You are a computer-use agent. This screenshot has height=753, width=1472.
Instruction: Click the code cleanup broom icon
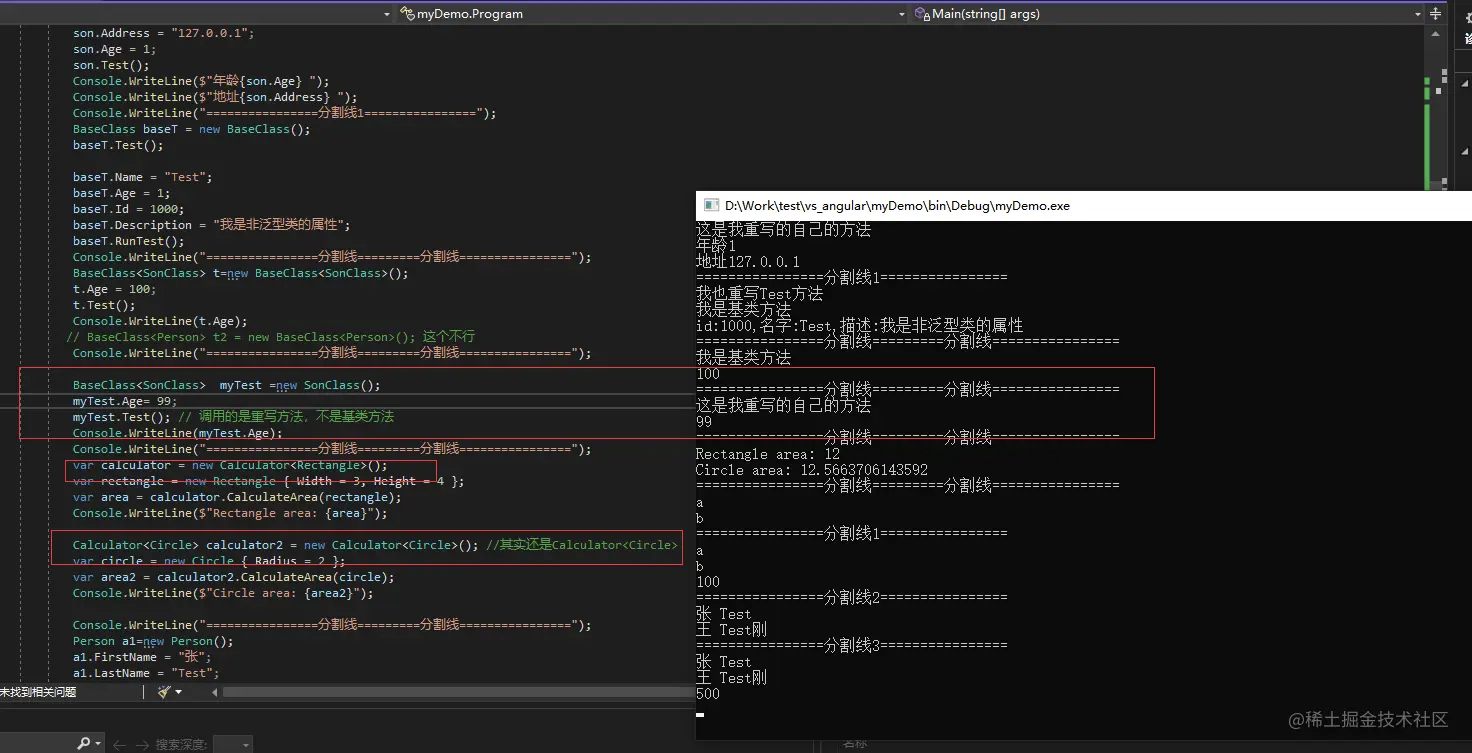tap(164, 692)
